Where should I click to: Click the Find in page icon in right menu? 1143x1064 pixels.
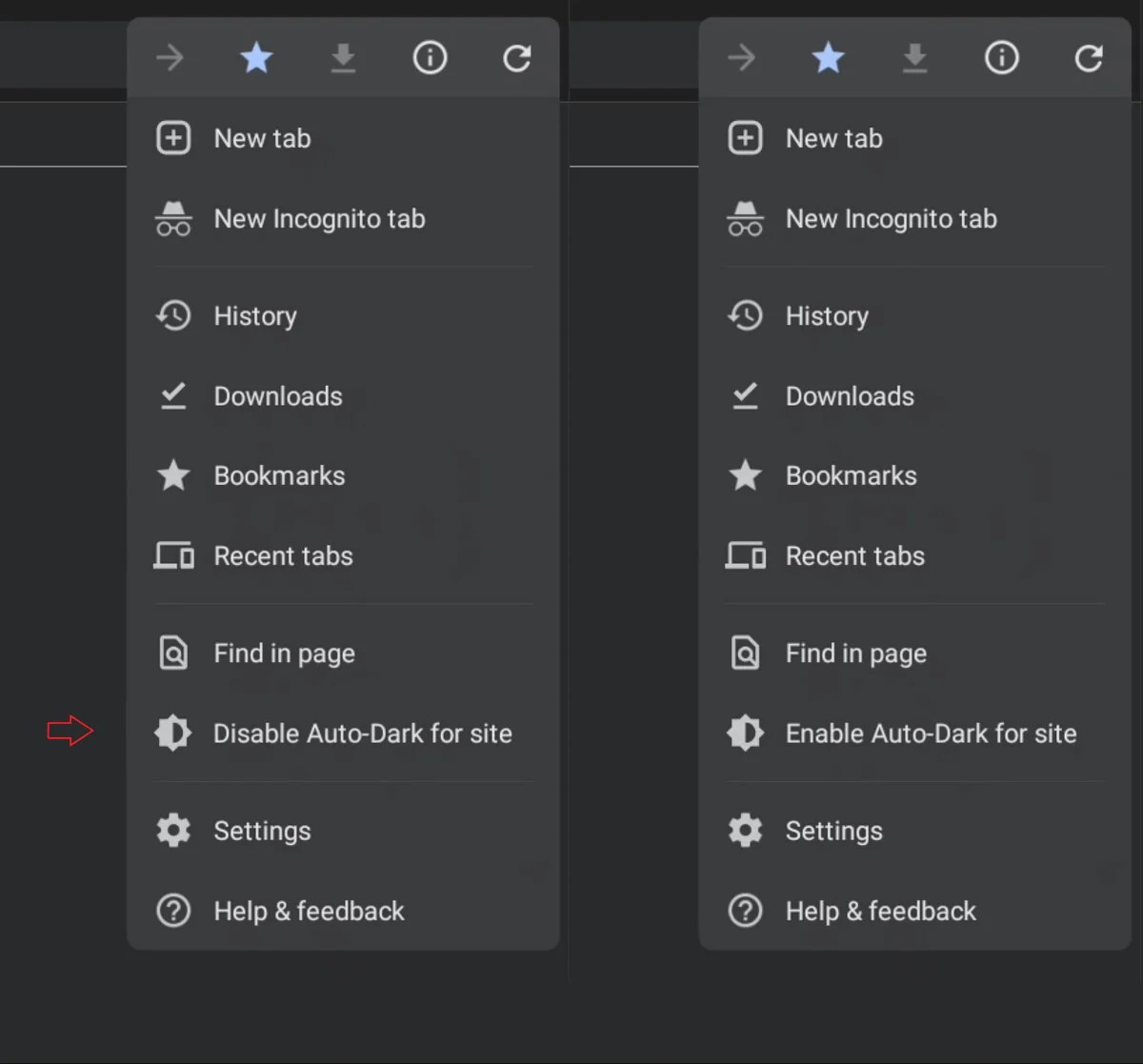coord(745,653)
